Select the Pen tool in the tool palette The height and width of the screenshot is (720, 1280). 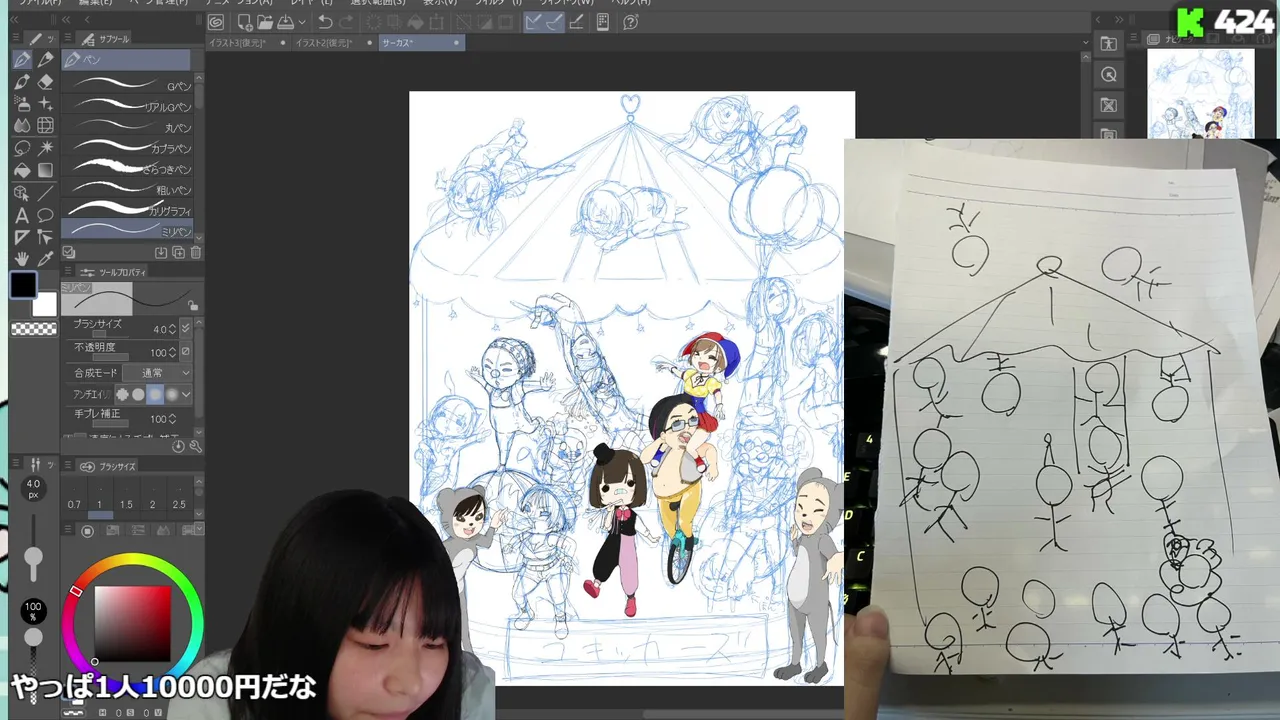pyautogui.click(x=22, y=60)
